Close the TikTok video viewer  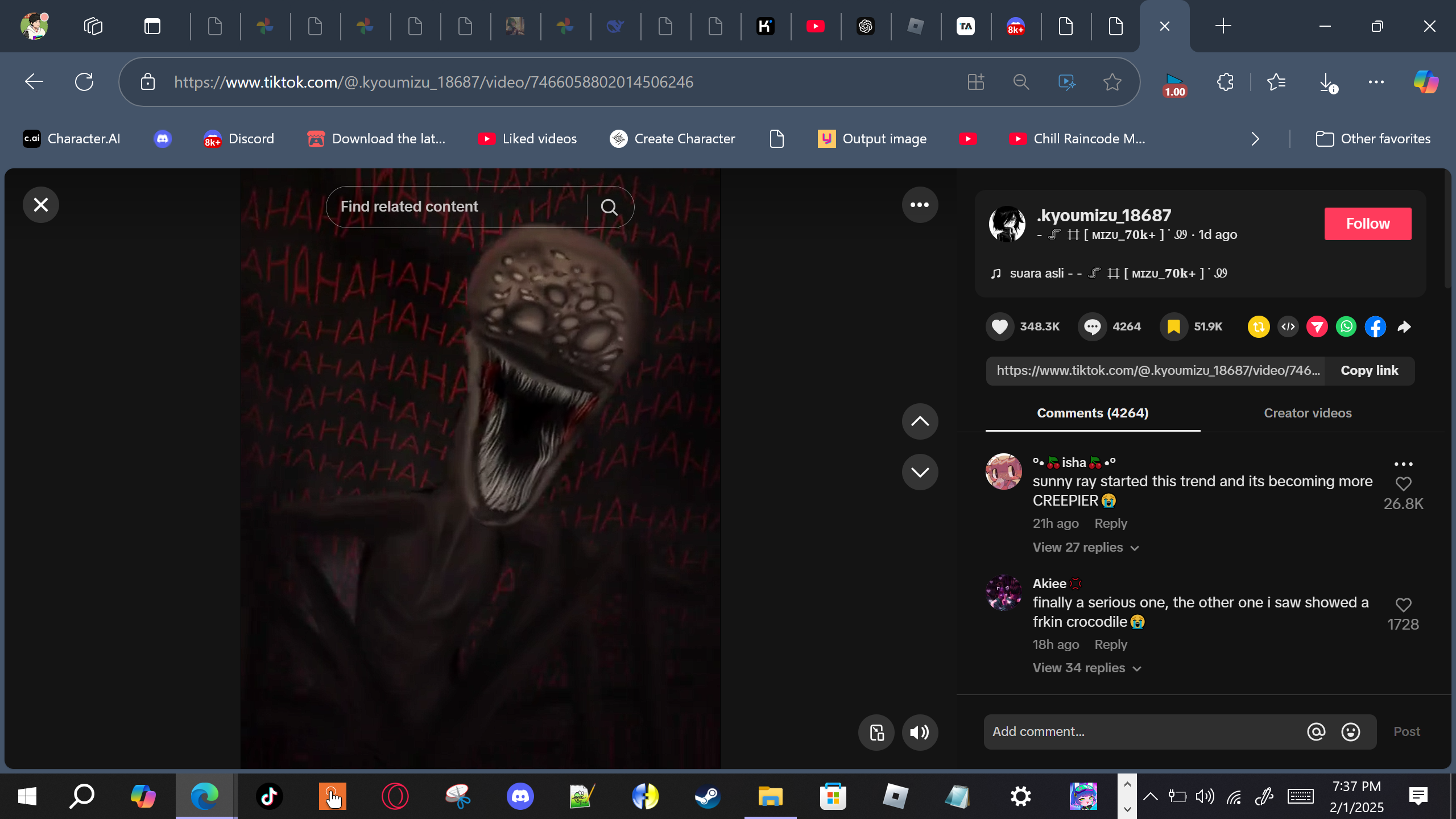(41, 205)
